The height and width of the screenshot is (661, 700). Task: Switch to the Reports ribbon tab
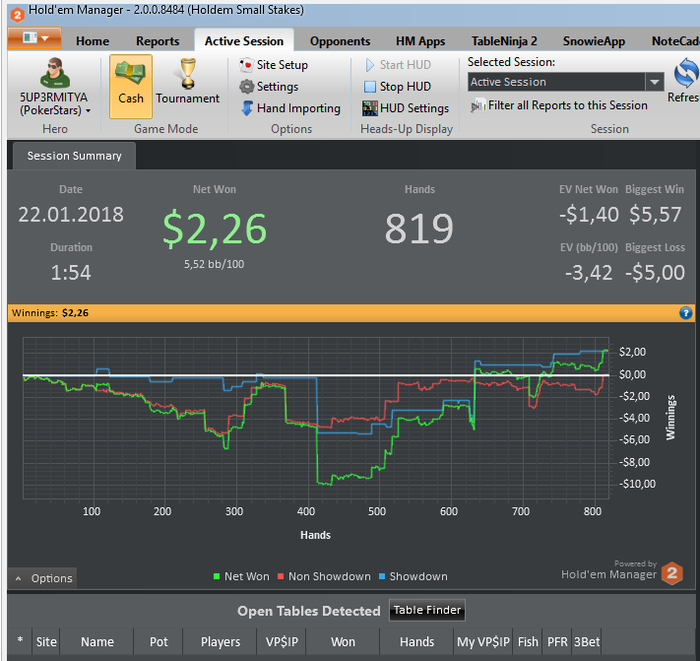coord(158,41)
